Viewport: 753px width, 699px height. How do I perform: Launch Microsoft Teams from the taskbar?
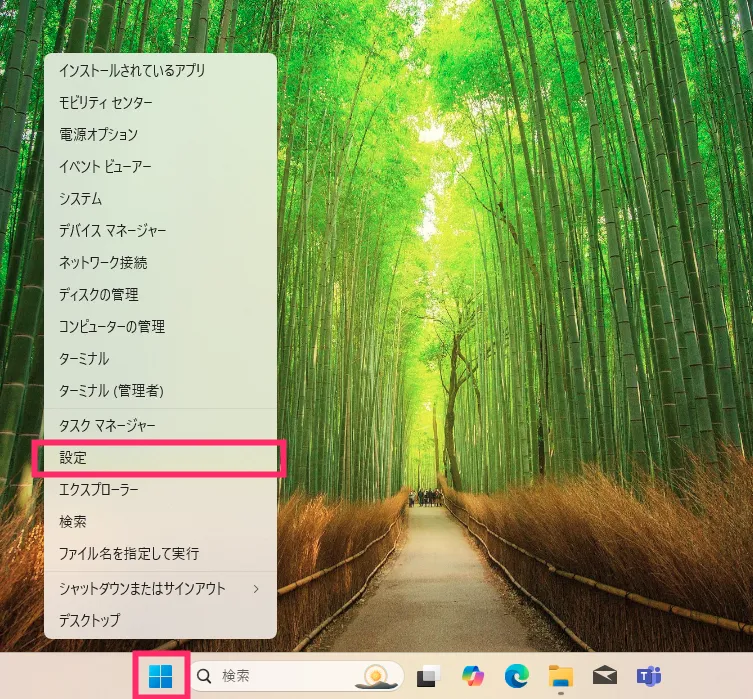649,676
